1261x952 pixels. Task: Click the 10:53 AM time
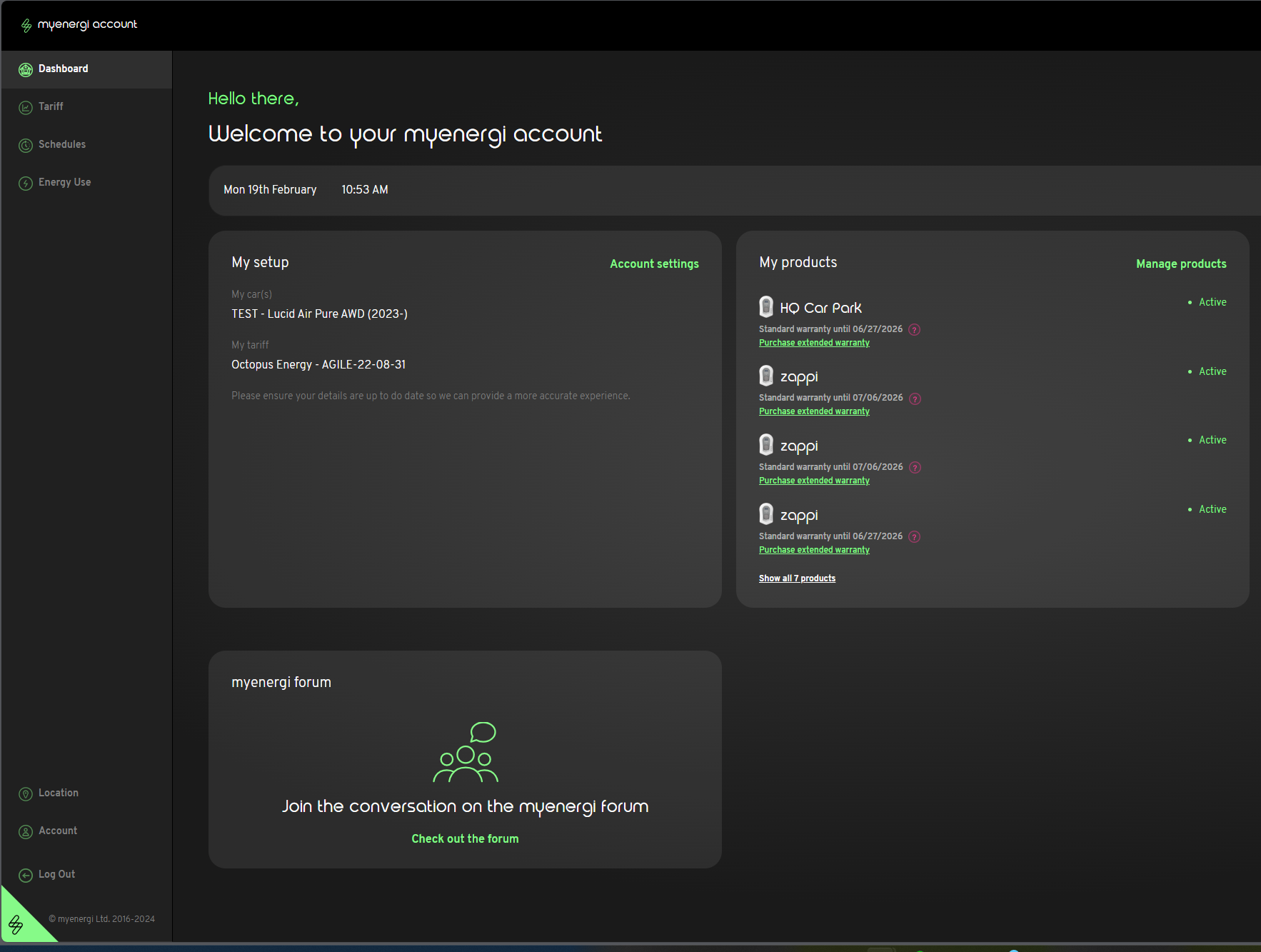(x=365, y=189)
